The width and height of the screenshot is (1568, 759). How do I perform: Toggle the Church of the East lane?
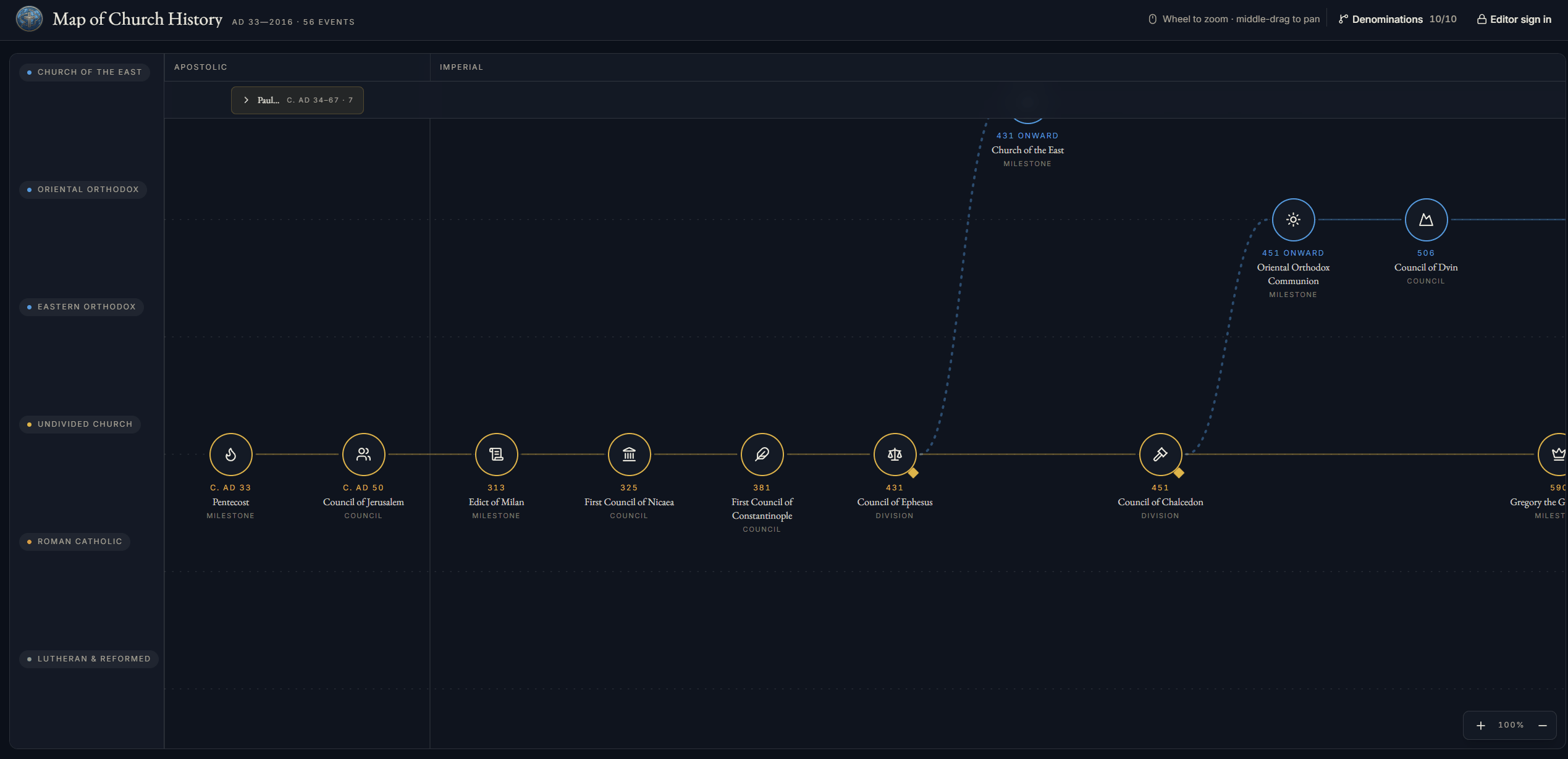coord(85,72)
